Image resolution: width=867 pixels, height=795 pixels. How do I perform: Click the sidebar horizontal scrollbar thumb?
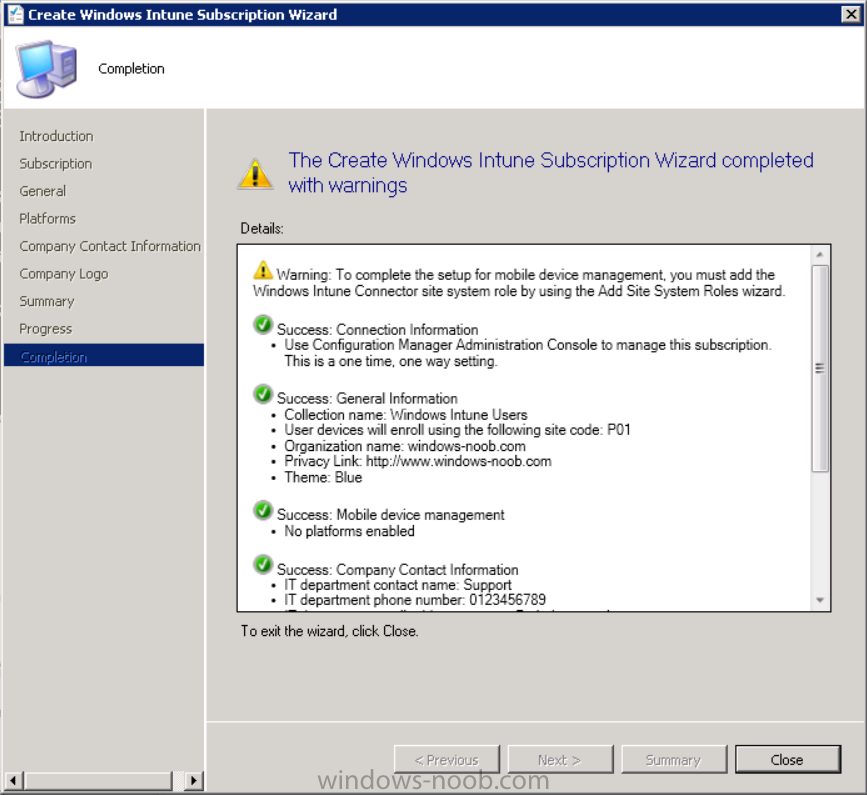[98, 781]
